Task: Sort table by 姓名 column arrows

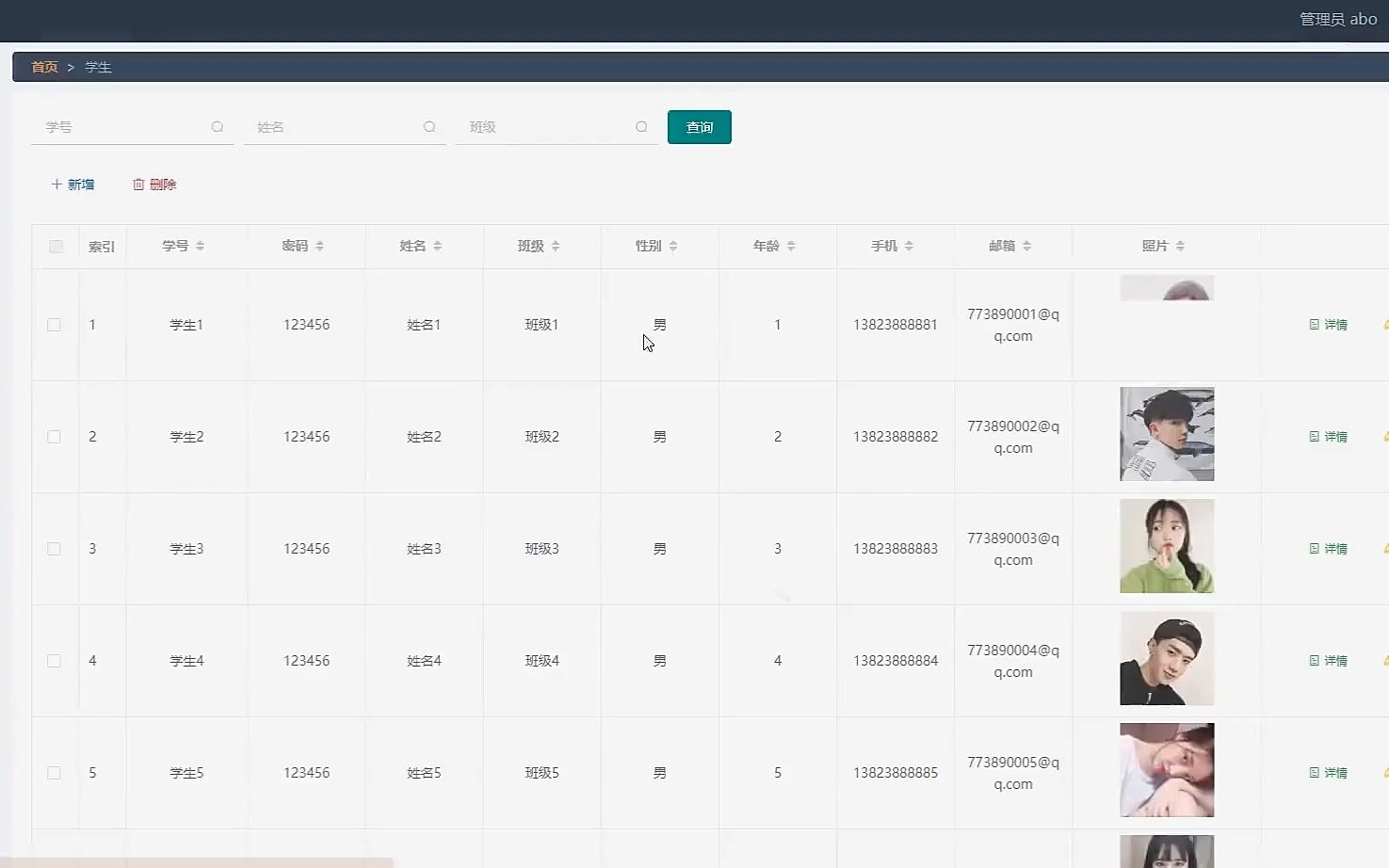Action: pos(438,246)
